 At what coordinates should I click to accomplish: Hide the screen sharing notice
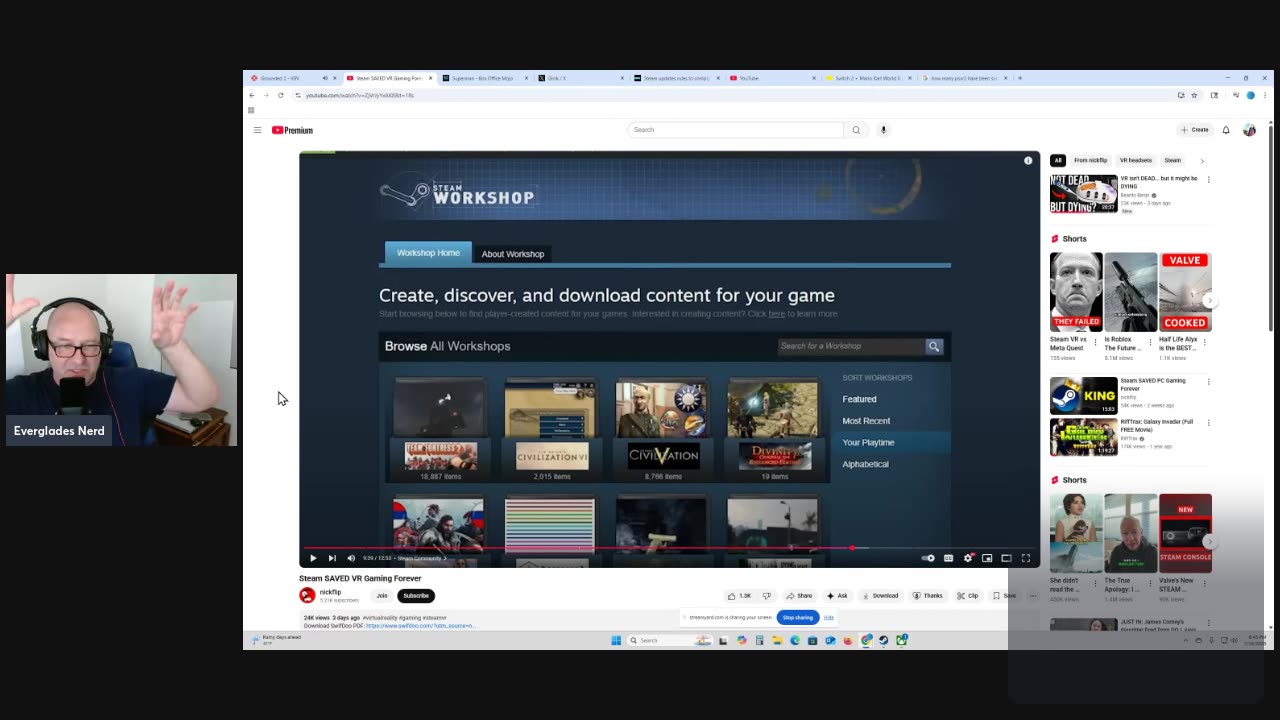pyautogui.click(x=828, y=618)
